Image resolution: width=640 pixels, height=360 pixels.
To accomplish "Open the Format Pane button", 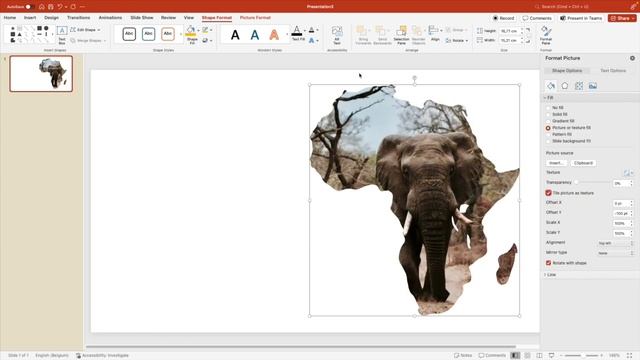I will coord(546,35).
